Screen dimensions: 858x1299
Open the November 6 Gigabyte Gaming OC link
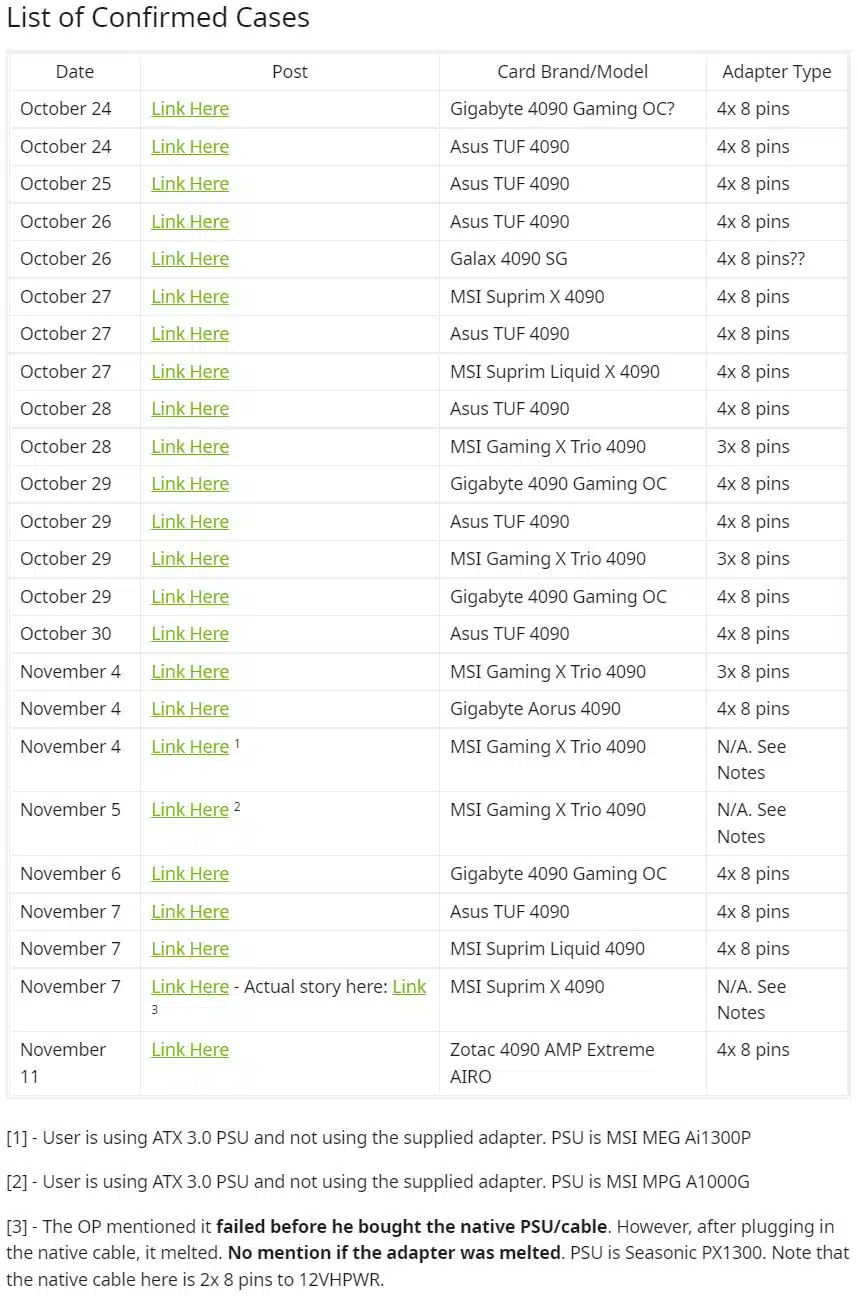tap(190, 874)
